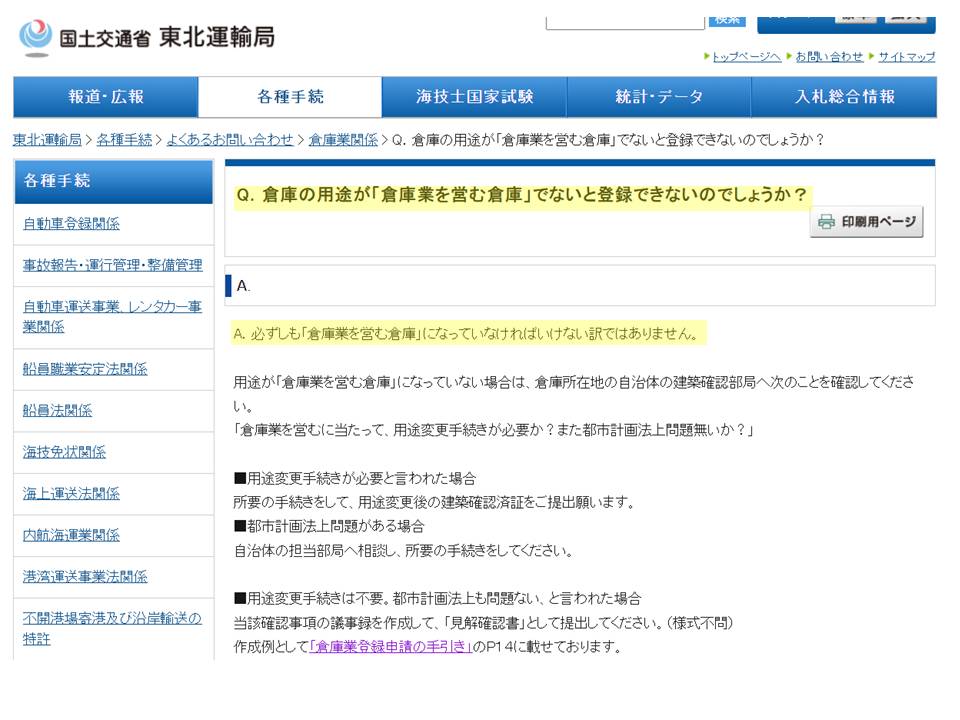
Task: Switch to 海技士国家試験 tab
Action: 474,97
